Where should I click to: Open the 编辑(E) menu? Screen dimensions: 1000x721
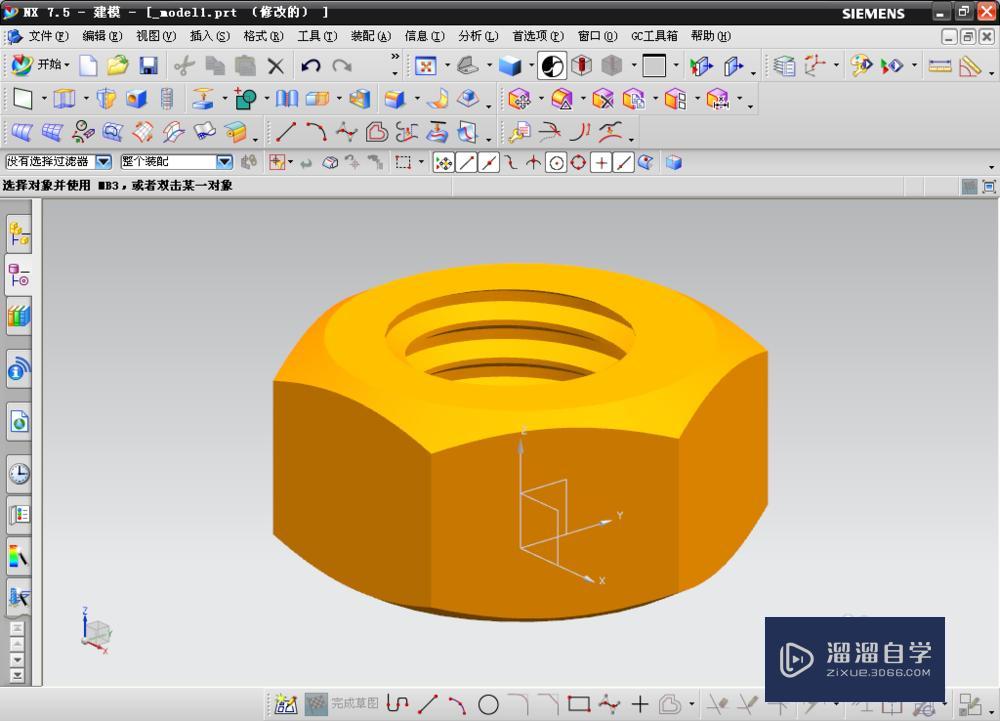click(x=102, y=36)
